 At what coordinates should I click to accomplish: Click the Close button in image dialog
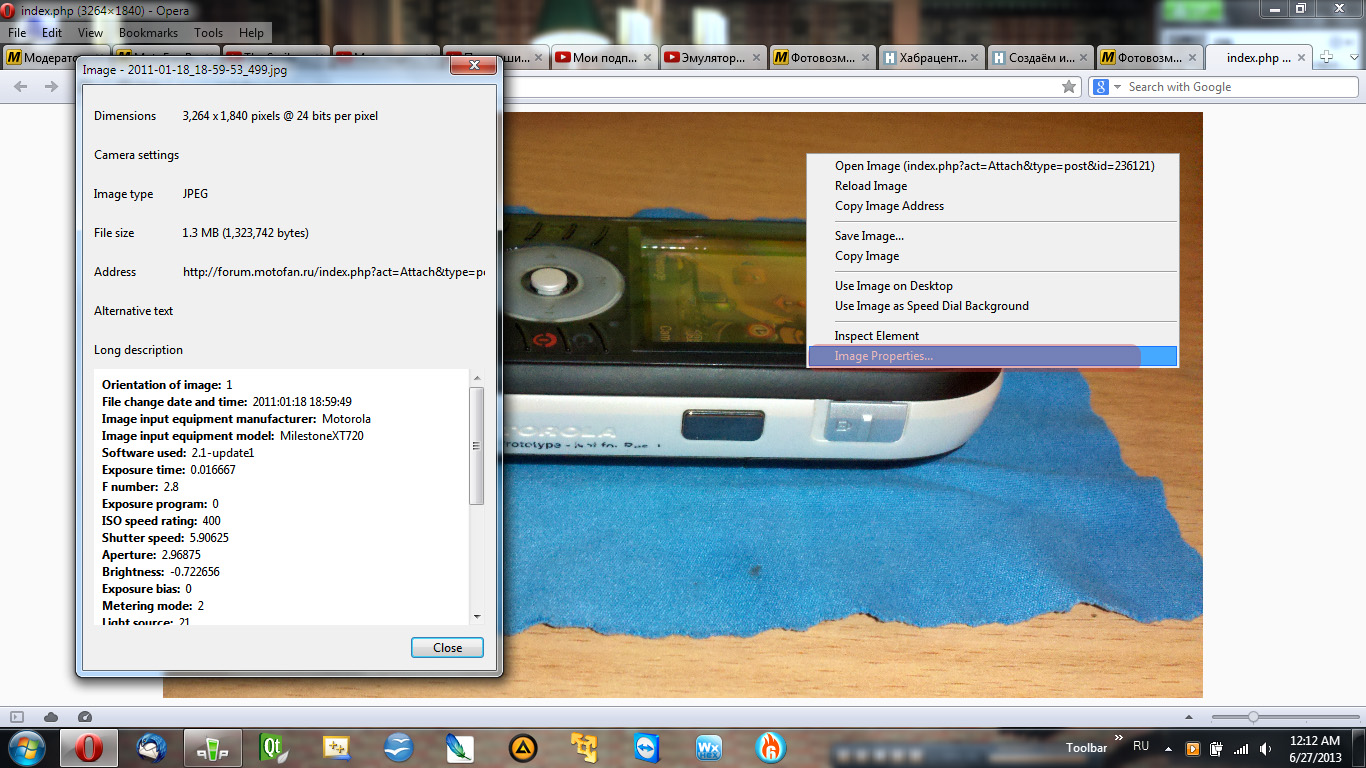point(447,648)
